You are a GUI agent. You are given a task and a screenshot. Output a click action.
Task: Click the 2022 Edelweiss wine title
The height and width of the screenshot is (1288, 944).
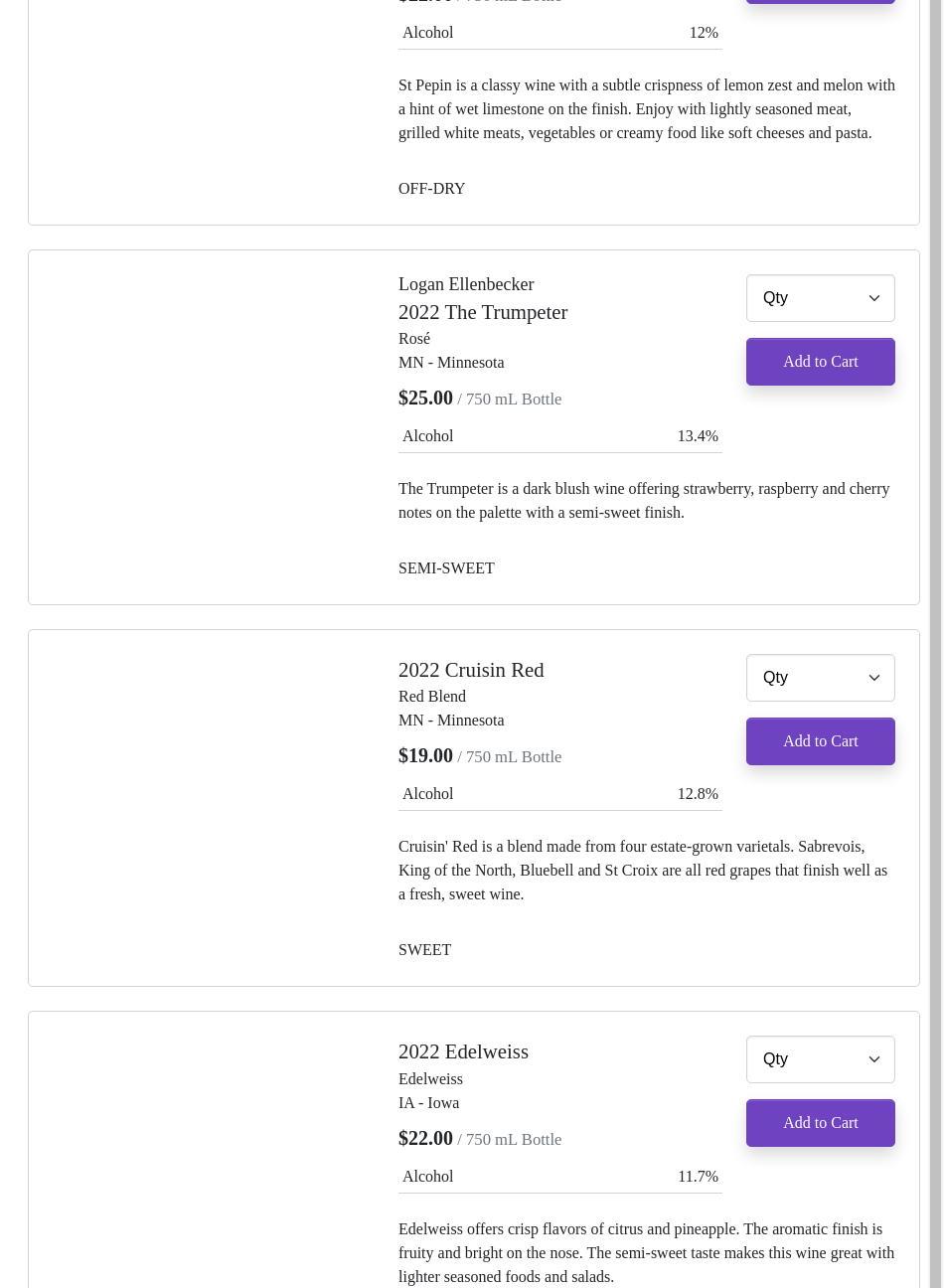463,1051
